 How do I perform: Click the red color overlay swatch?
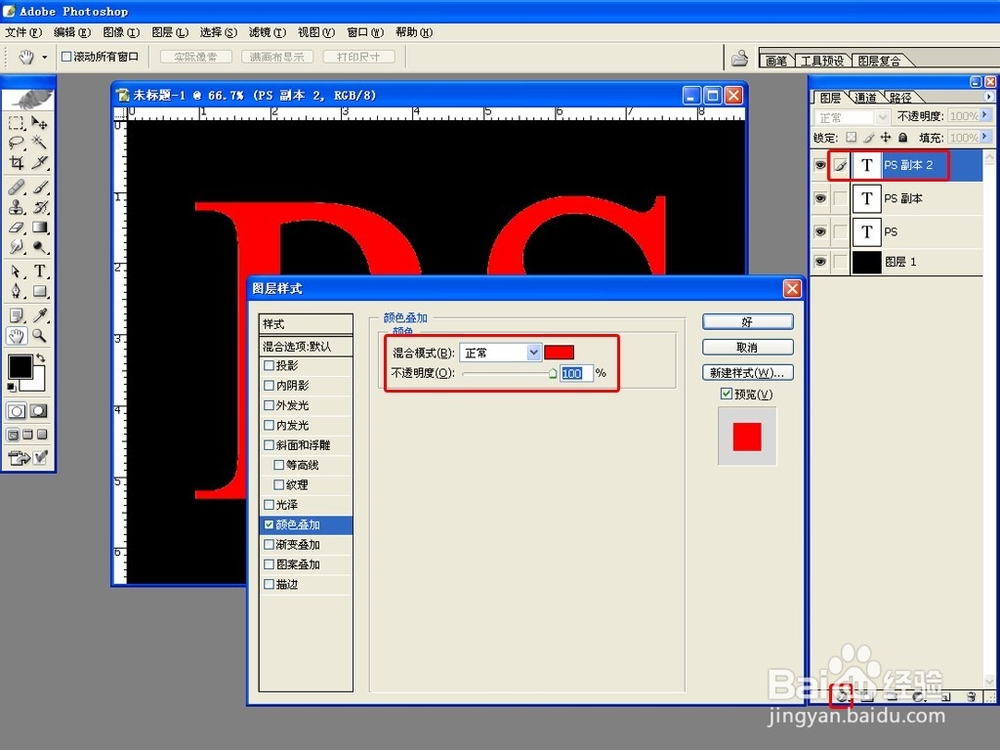click(x=559, y=351)
